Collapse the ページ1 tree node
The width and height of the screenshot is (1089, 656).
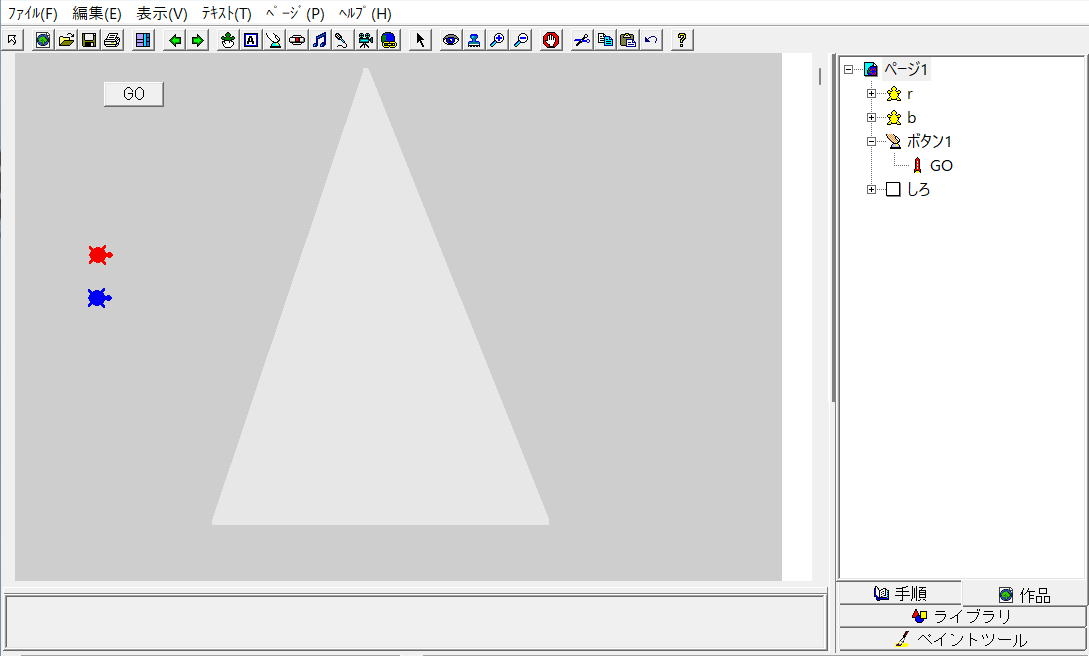(x=848, y=69)
